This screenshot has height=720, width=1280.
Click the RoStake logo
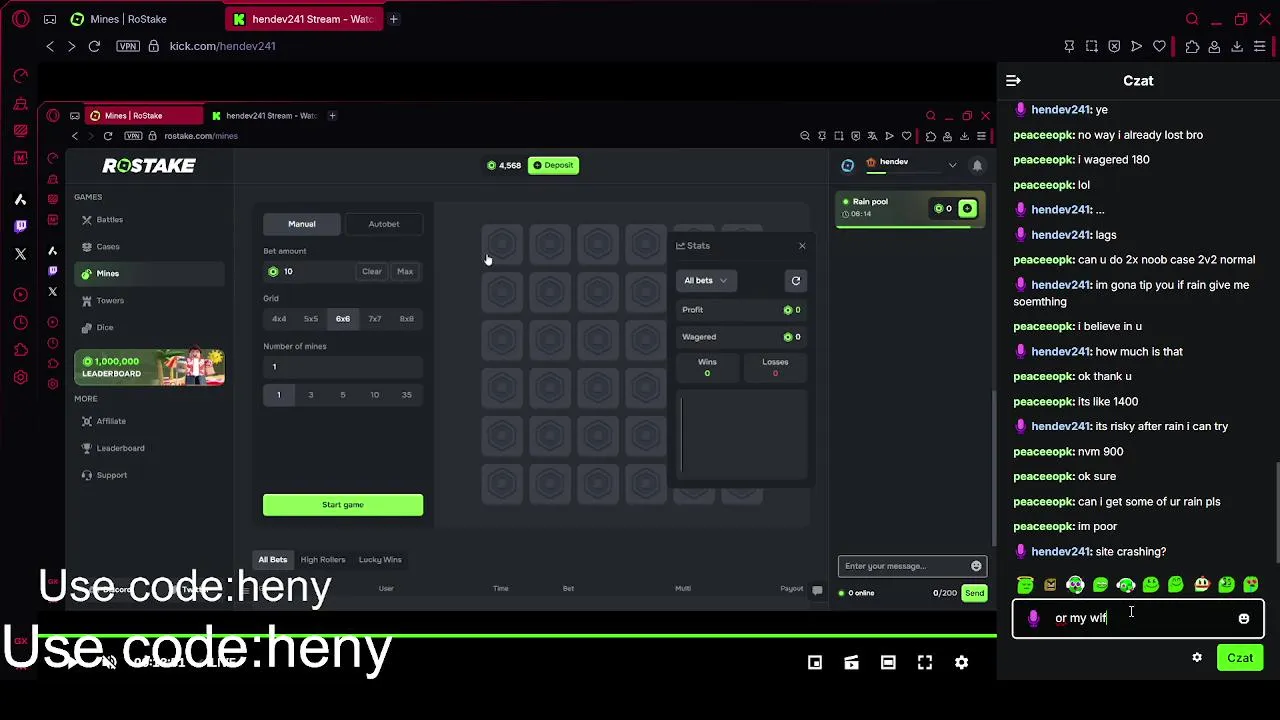point(149,165)
